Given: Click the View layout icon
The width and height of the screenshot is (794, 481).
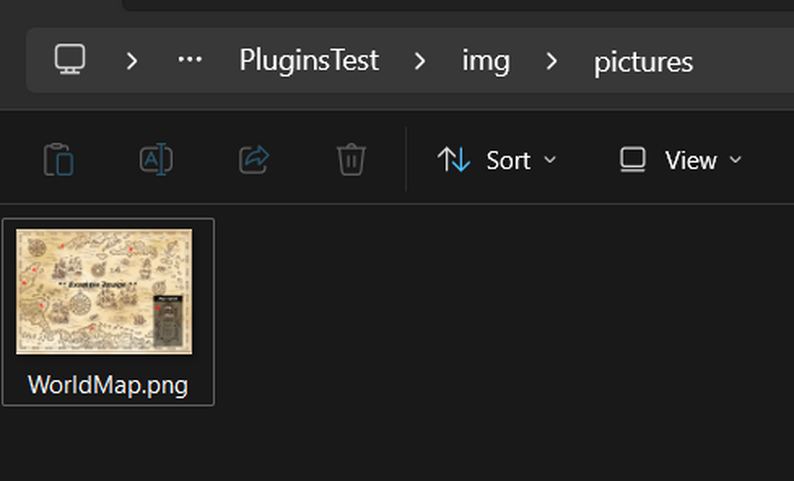Looking at the screenshot, I should point(632,160).
